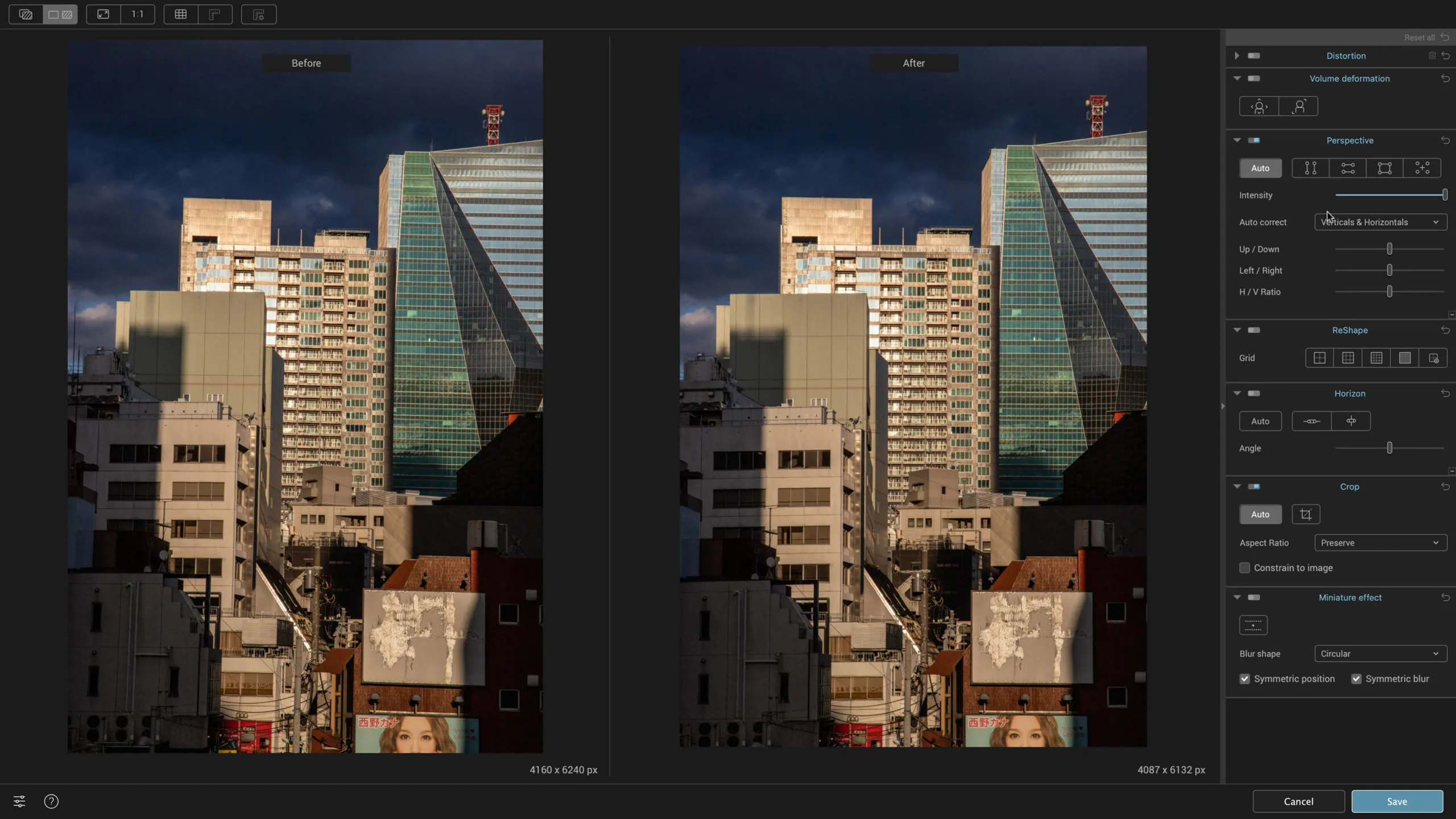Disable Symmetric blur checkbox
The height and width of the screenshot is (819, 1456).
pos(1356,679)
